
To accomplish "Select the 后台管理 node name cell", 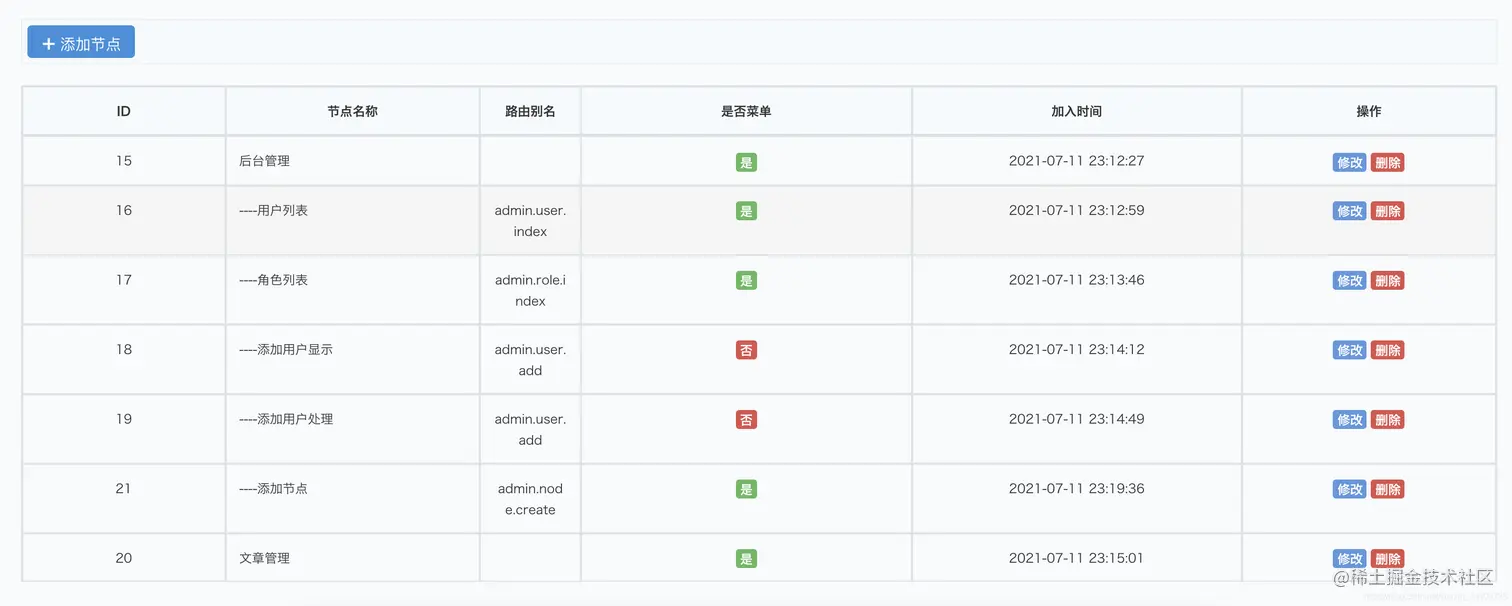I will point(352,160).
